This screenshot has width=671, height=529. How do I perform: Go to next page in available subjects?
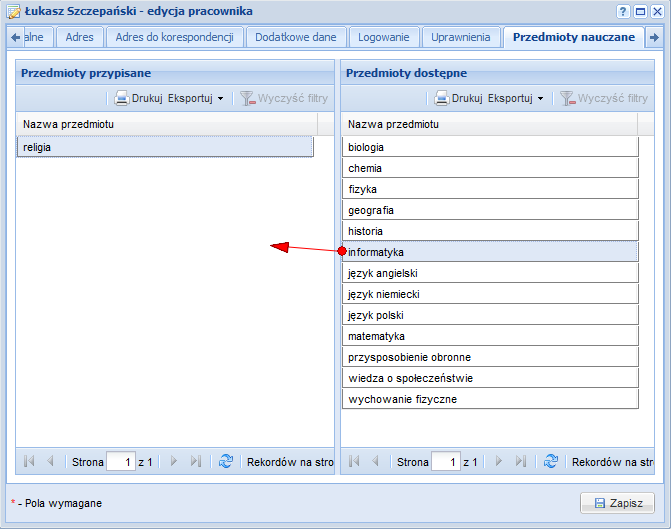tap(499, 461)
